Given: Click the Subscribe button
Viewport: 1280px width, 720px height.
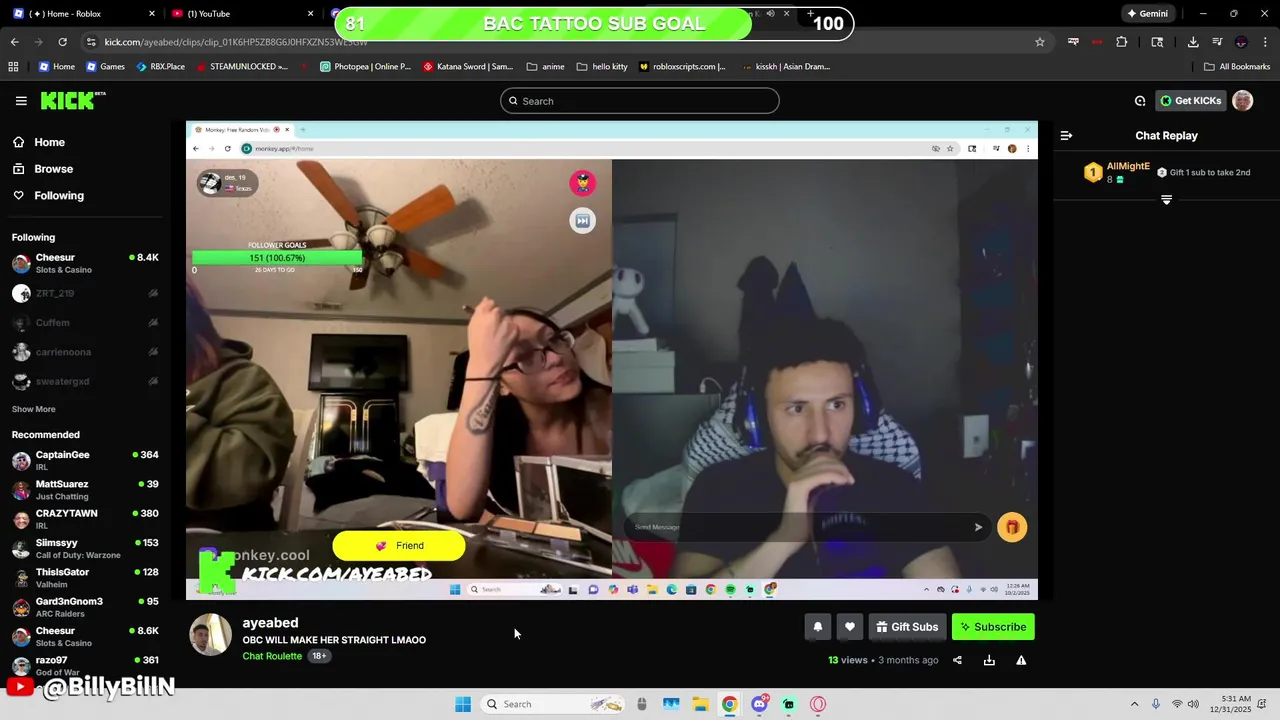Looking at the screenshot, I should point(993,627).
